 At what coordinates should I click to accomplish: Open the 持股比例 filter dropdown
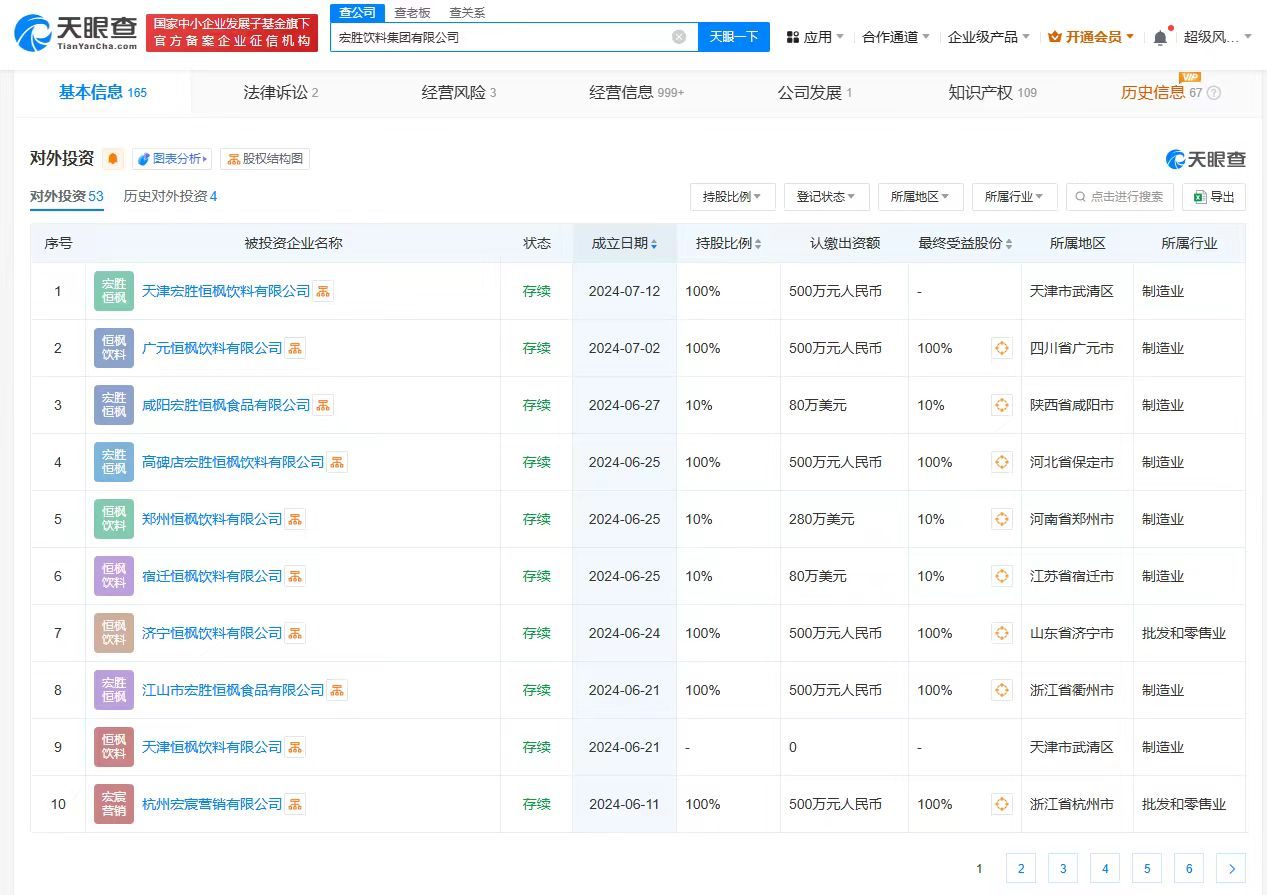point(732,197)
